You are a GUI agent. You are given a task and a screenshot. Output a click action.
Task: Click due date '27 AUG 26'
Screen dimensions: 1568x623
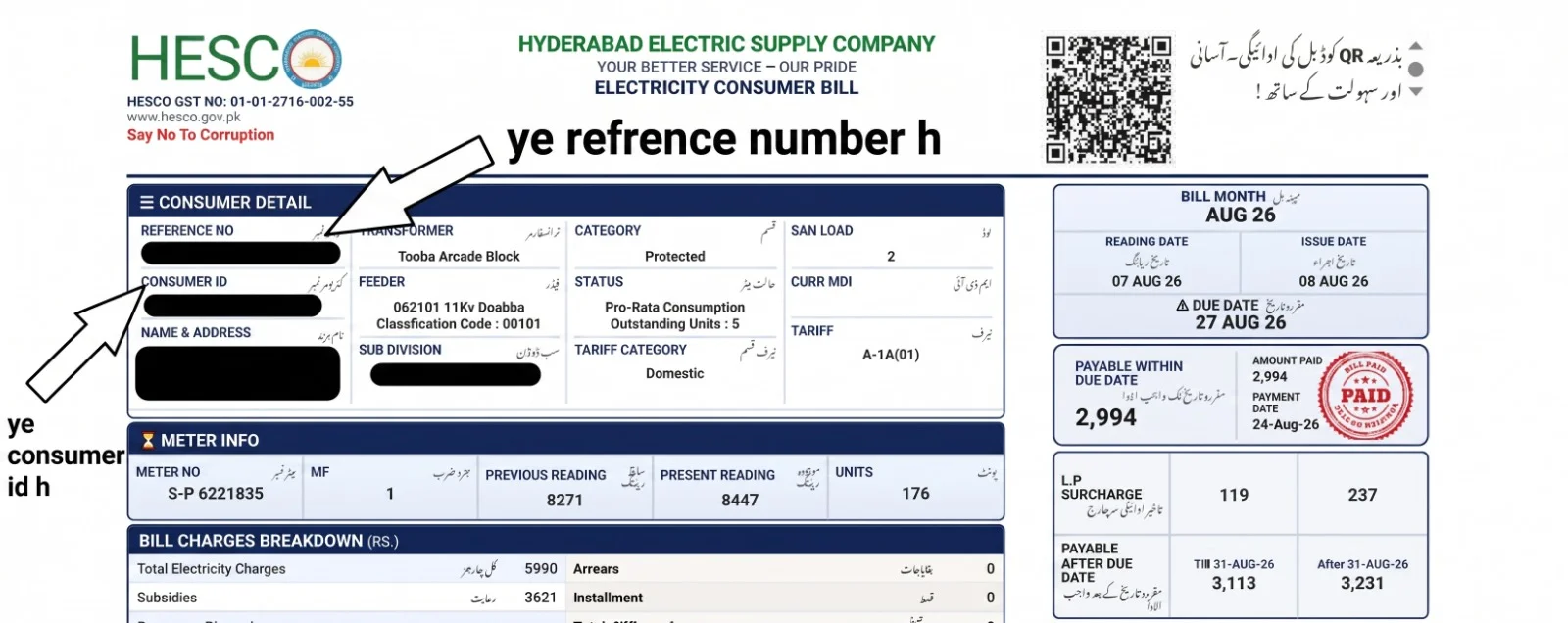pyautogui.click(x=1241, y=322)
